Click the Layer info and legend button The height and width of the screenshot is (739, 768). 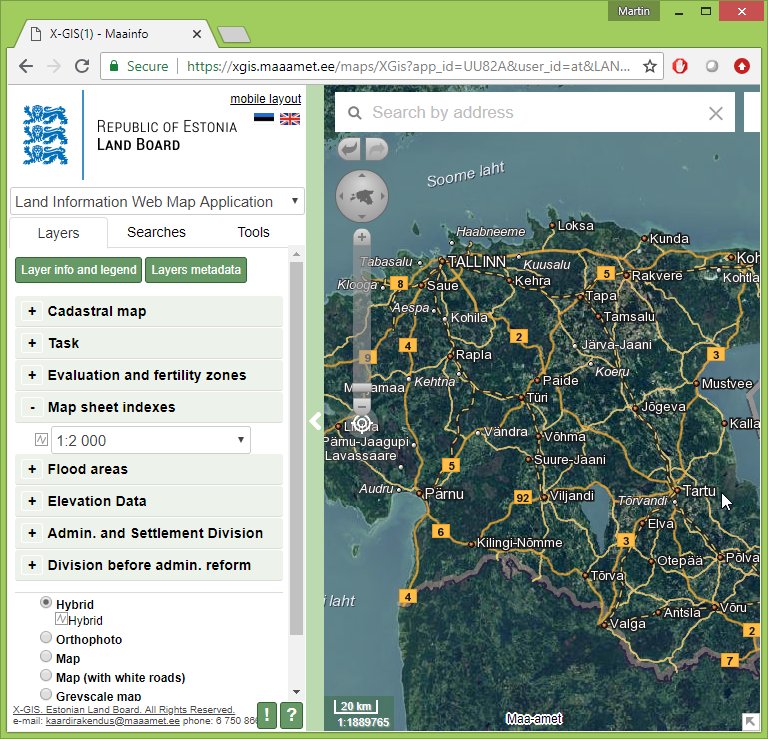pos(79,270)
